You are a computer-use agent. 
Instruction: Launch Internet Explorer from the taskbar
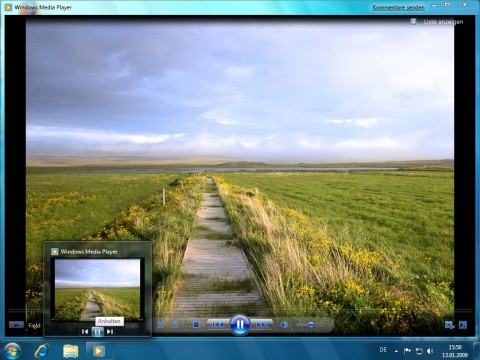pyautogui.click(x=41, y=351)
